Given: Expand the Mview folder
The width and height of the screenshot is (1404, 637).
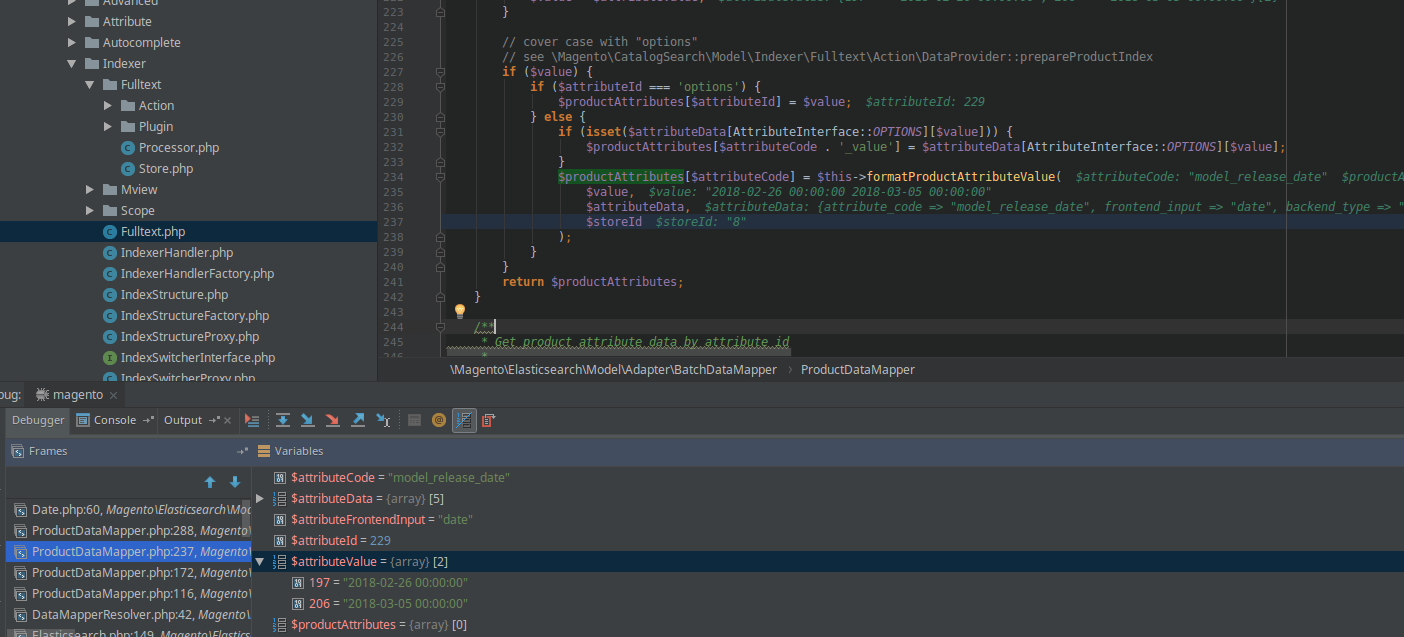Looking at the screenshot, I should (x=90, y=190).
